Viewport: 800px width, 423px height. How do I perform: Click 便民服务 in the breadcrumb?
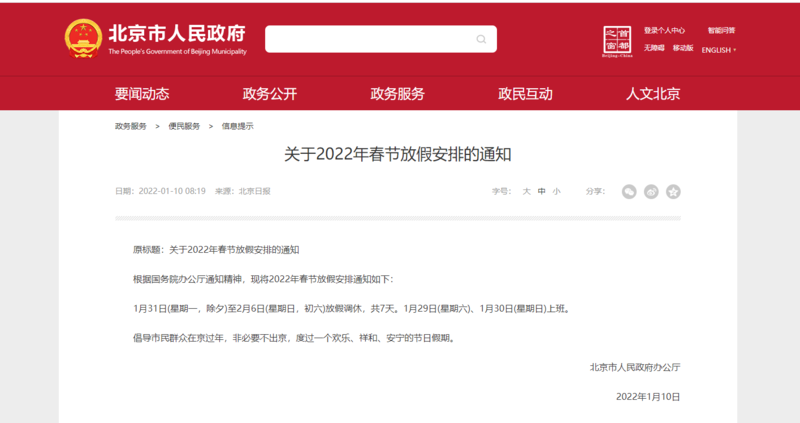tap(184, 126)
